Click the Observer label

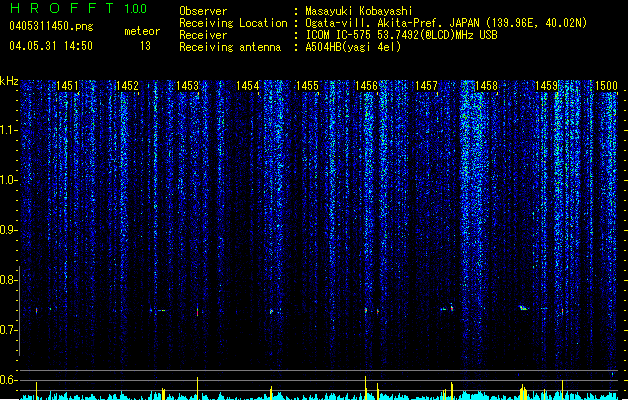[x=203, y=11]
